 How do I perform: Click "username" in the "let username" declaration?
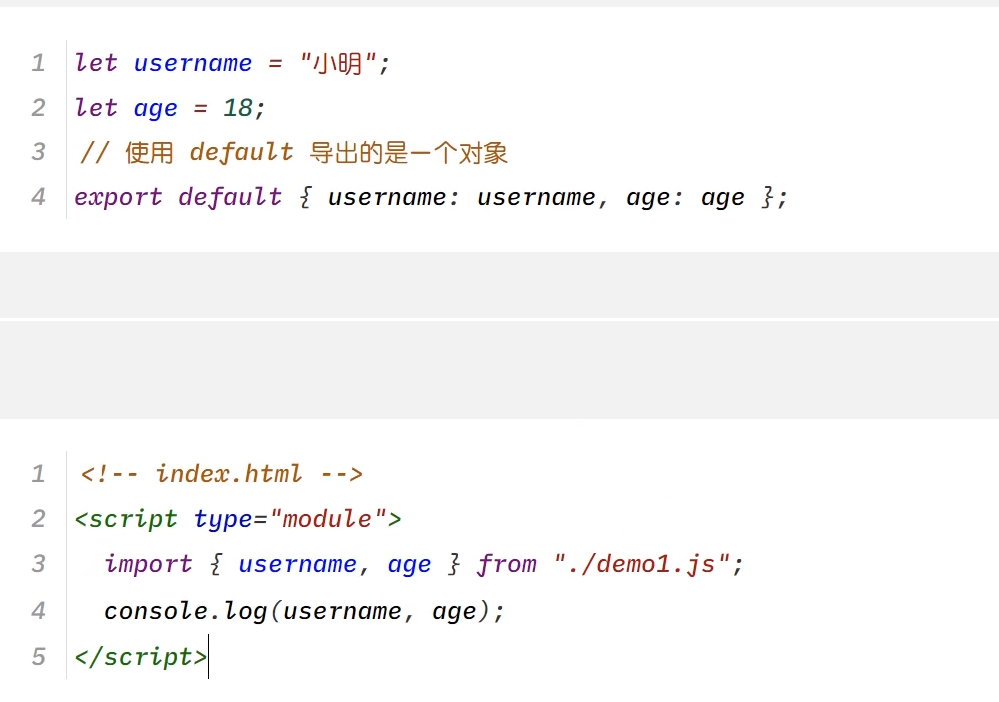pos(193,63)
